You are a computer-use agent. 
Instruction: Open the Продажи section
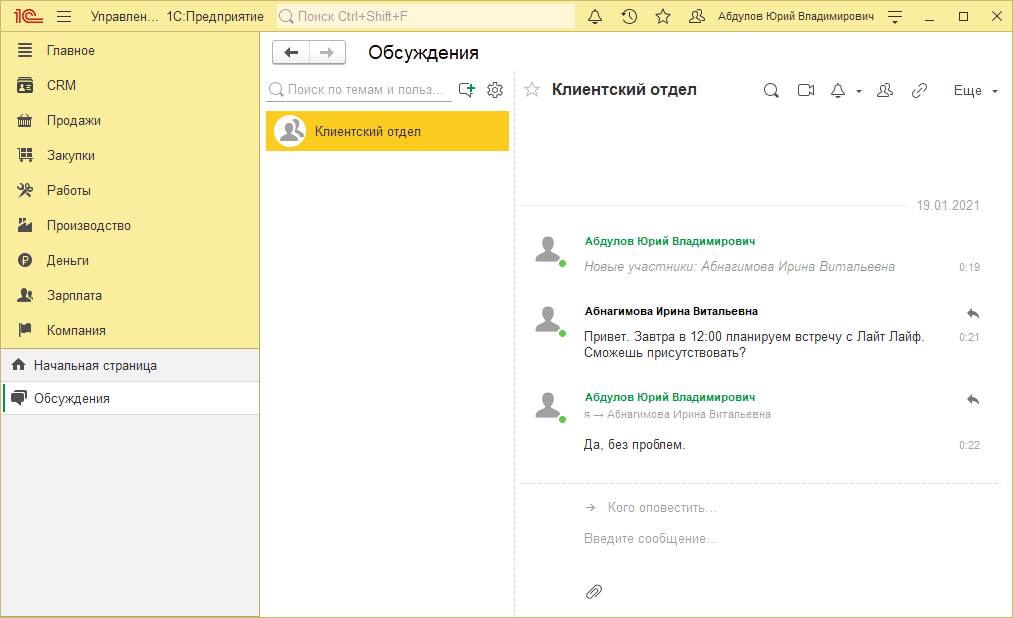73,120
